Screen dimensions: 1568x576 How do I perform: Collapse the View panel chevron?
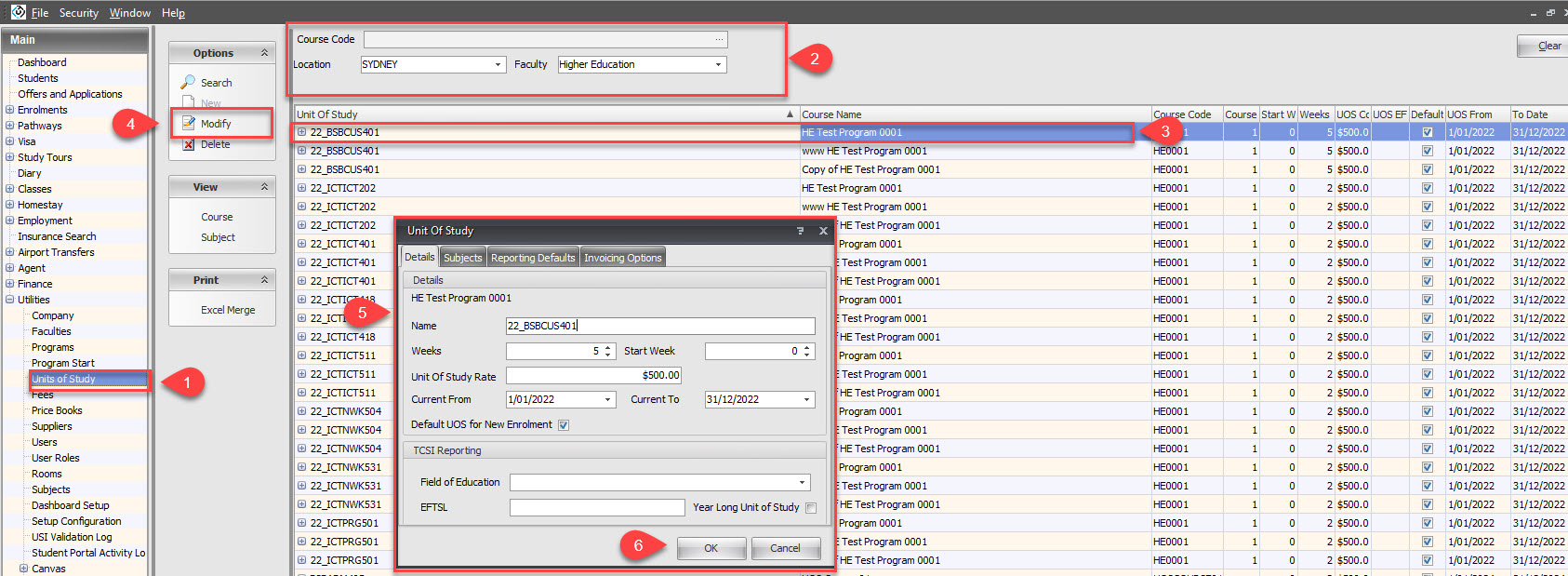click(x=264, y=187)
